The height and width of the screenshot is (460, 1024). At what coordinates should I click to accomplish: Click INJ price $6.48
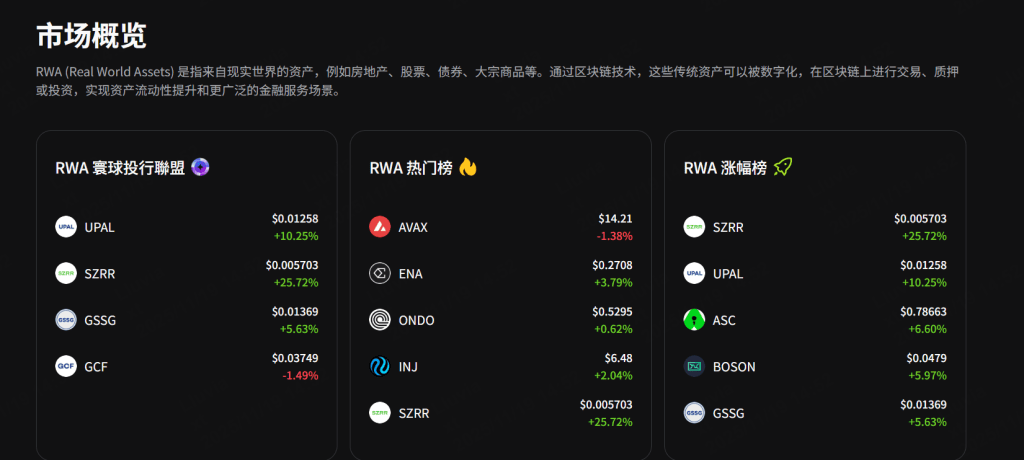click(618, 358)
